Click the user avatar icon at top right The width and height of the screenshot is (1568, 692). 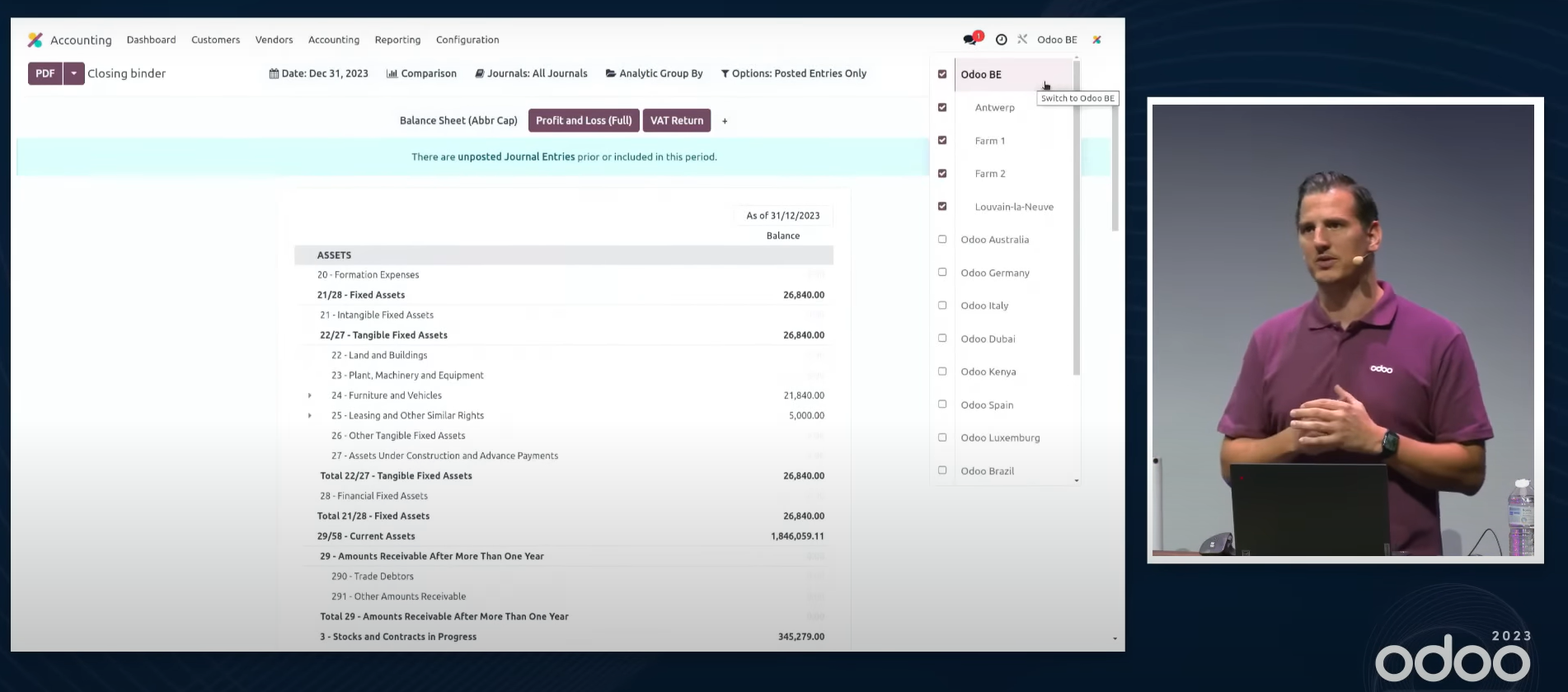click(x=1096, y=40)
